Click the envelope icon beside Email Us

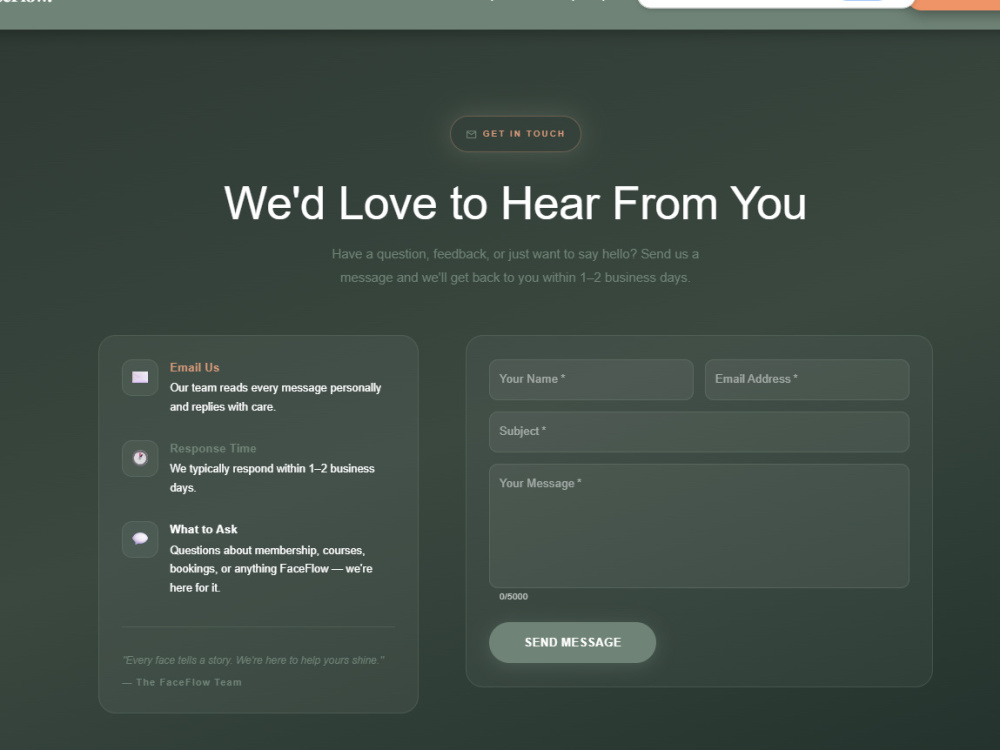pyautogui.click(x=140, y=378)
